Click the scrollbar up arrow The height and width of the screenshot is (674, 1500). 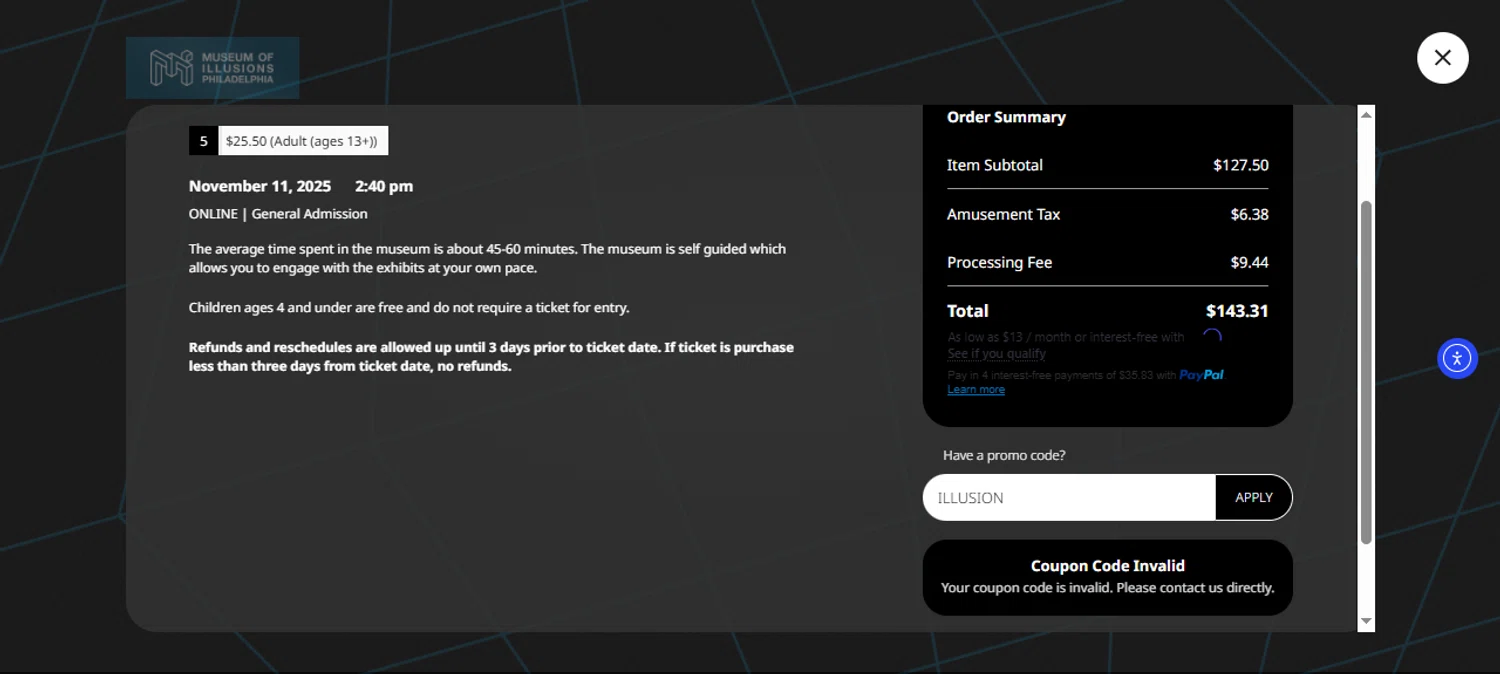pyautogui.click(x=1366, y=115)
